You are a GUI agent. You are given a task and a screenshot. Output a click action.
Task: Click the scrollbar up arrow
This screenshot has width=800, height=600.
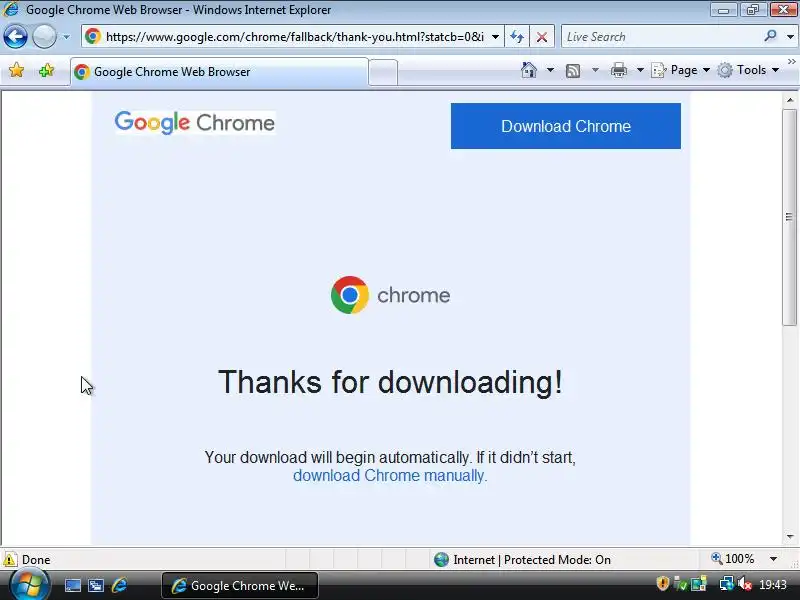coord(790,100)
